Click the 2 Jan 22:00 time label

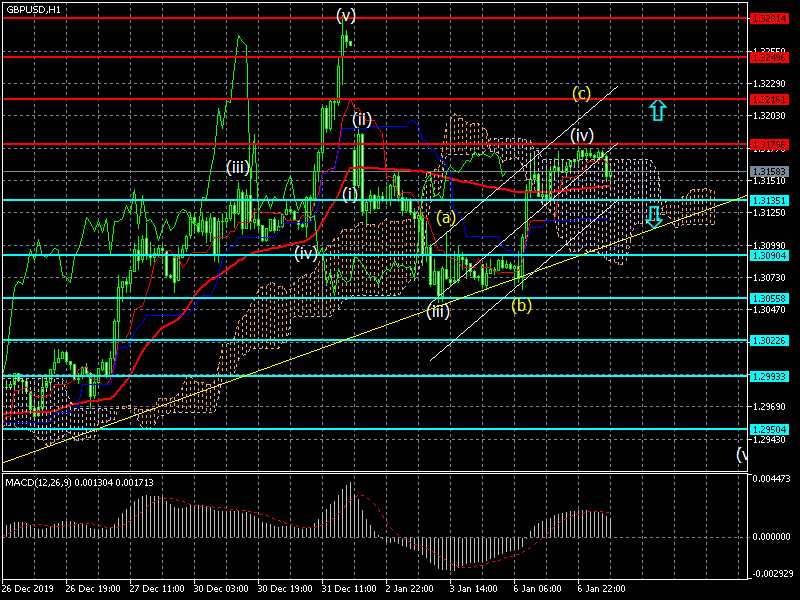410,588
